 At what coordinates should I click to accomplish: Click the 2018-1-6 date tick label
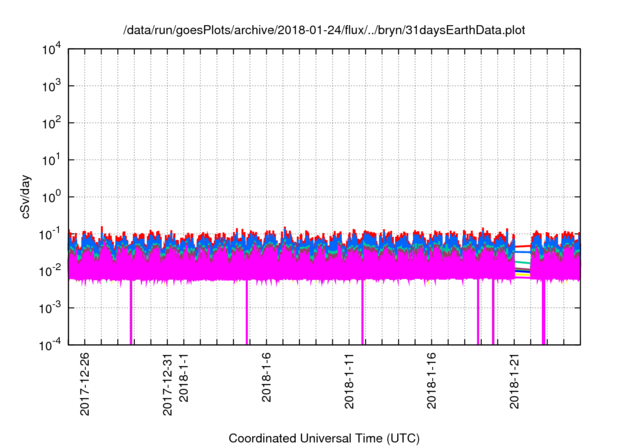267,377
